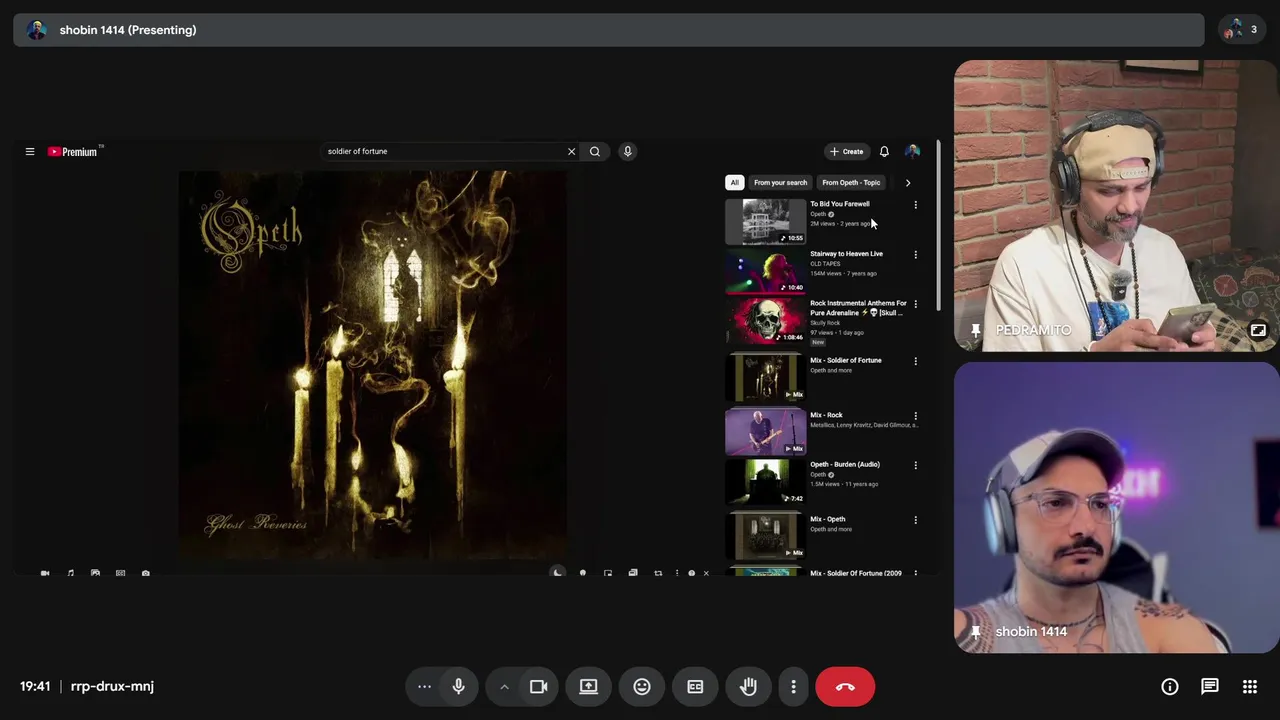Click the search magnifier button
Screen dimensions: 1280x720
tap(595, 152)
